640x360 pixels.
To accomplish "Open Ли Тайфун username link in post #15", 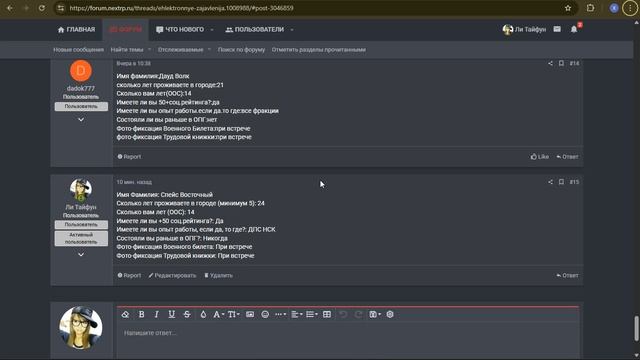I will coord(81,207).
